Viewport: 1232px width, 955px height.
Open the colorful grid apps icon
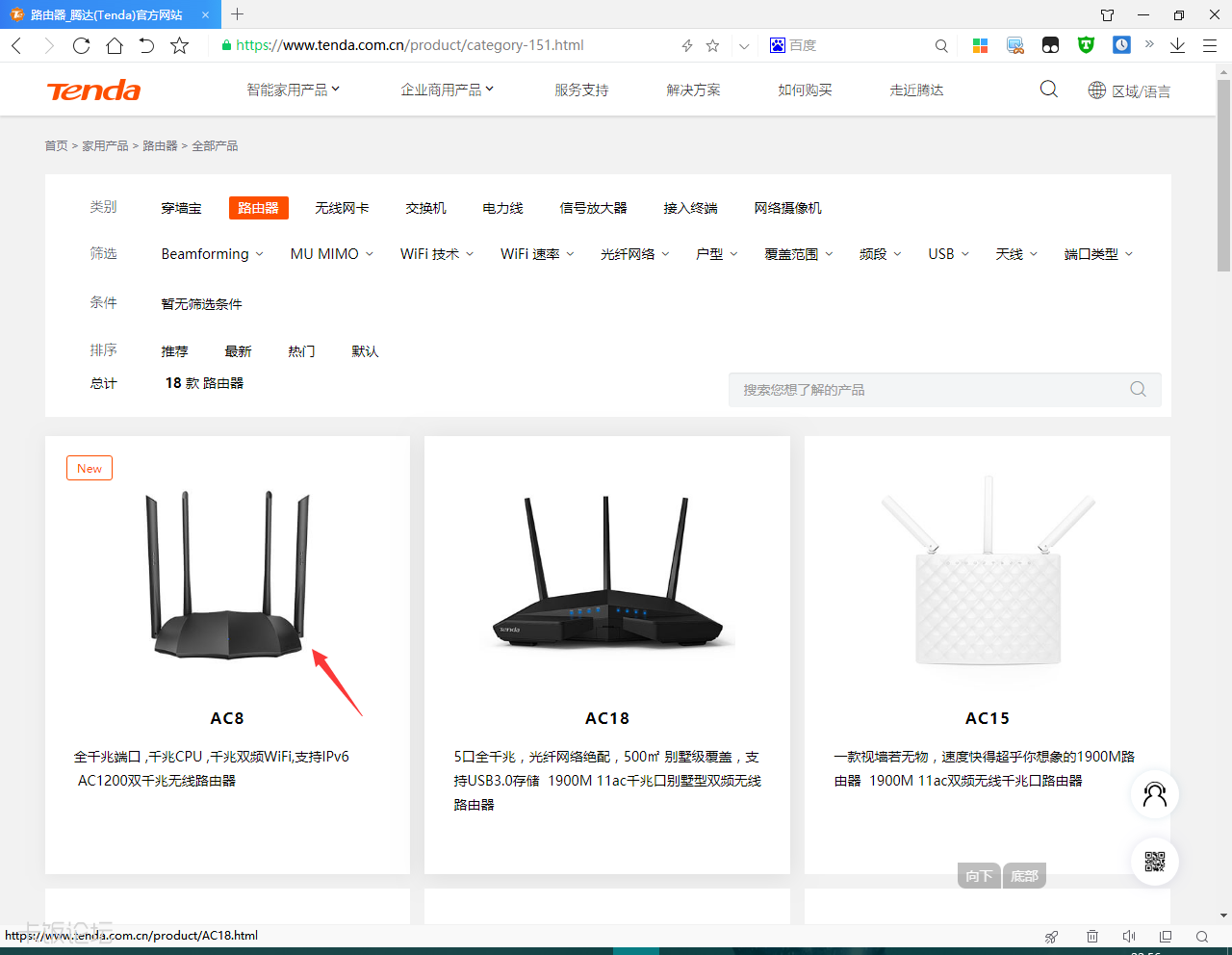[x=980, y=45]
